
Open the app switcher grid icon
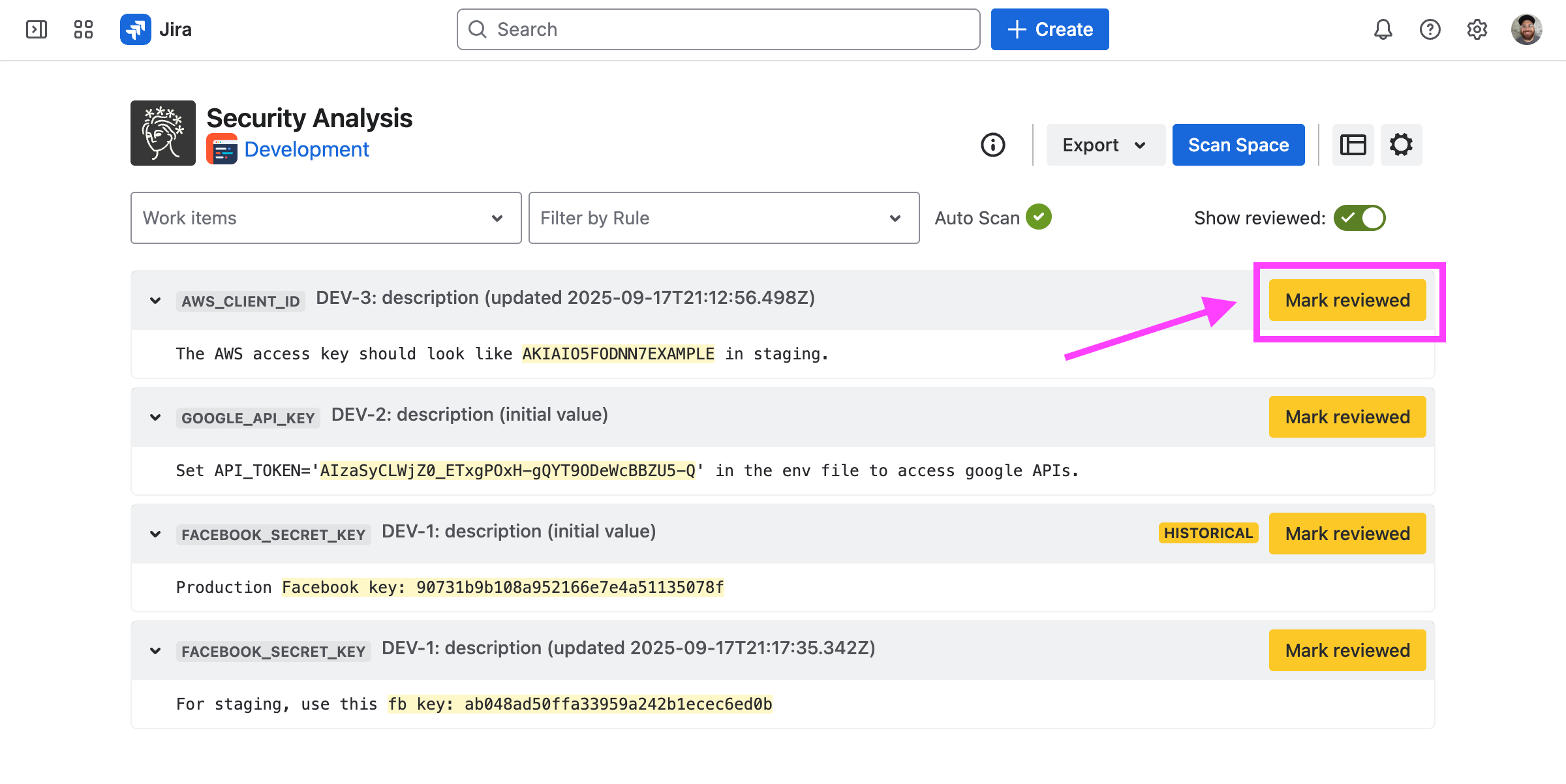click(x=84, y=29)
